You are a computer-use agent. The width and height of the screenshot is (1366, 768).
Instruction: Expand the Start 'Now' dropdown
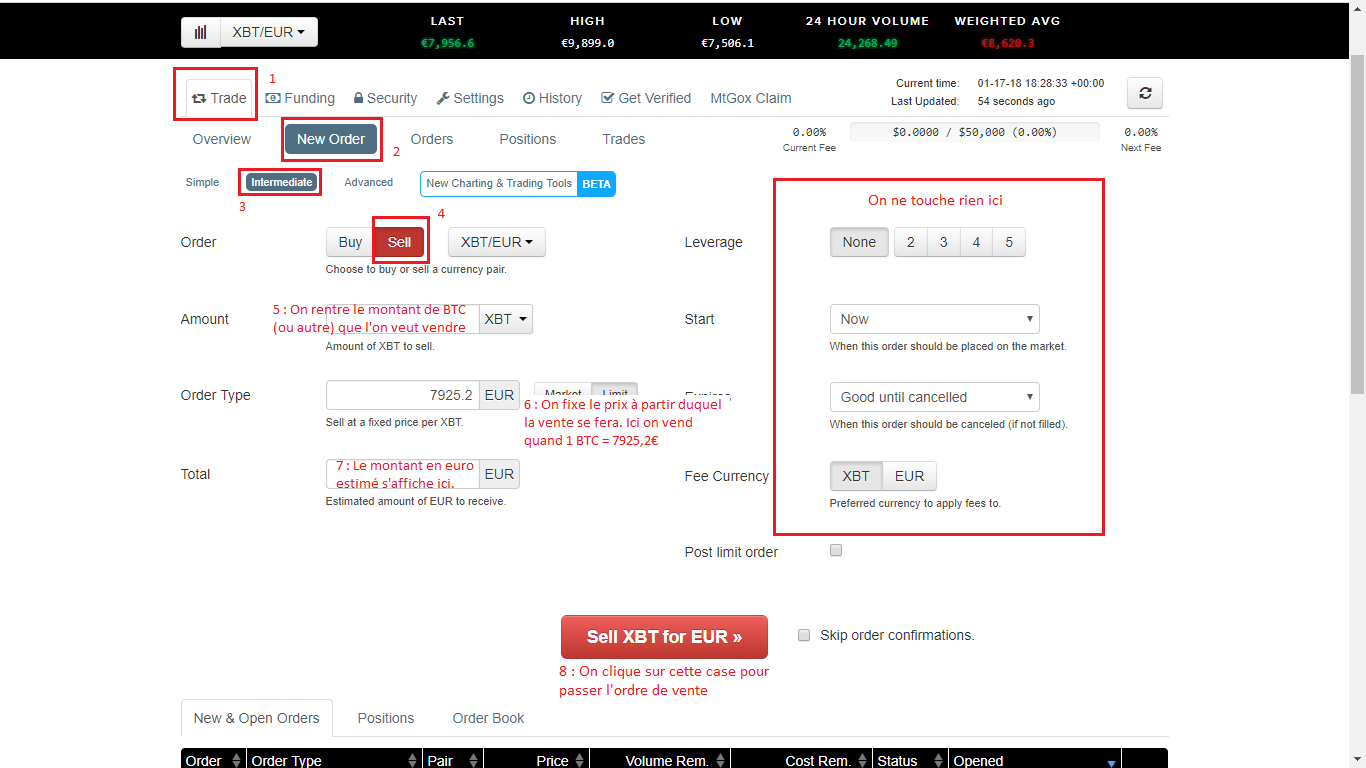934,319
